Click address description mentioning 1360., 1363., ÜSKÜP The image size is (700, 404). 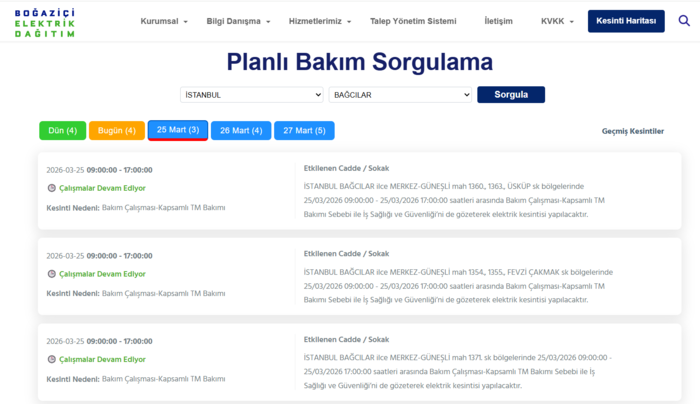(454, 200)
